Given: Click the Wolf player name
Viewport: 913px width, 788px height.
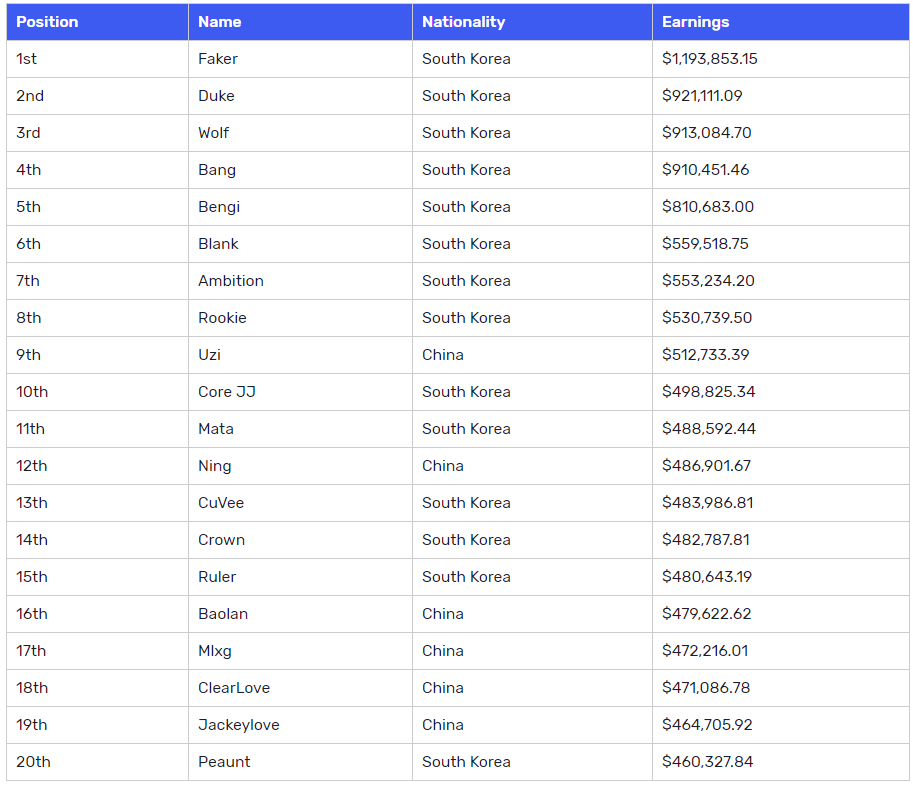Looking at the screenshot, I should coord(213,133).
